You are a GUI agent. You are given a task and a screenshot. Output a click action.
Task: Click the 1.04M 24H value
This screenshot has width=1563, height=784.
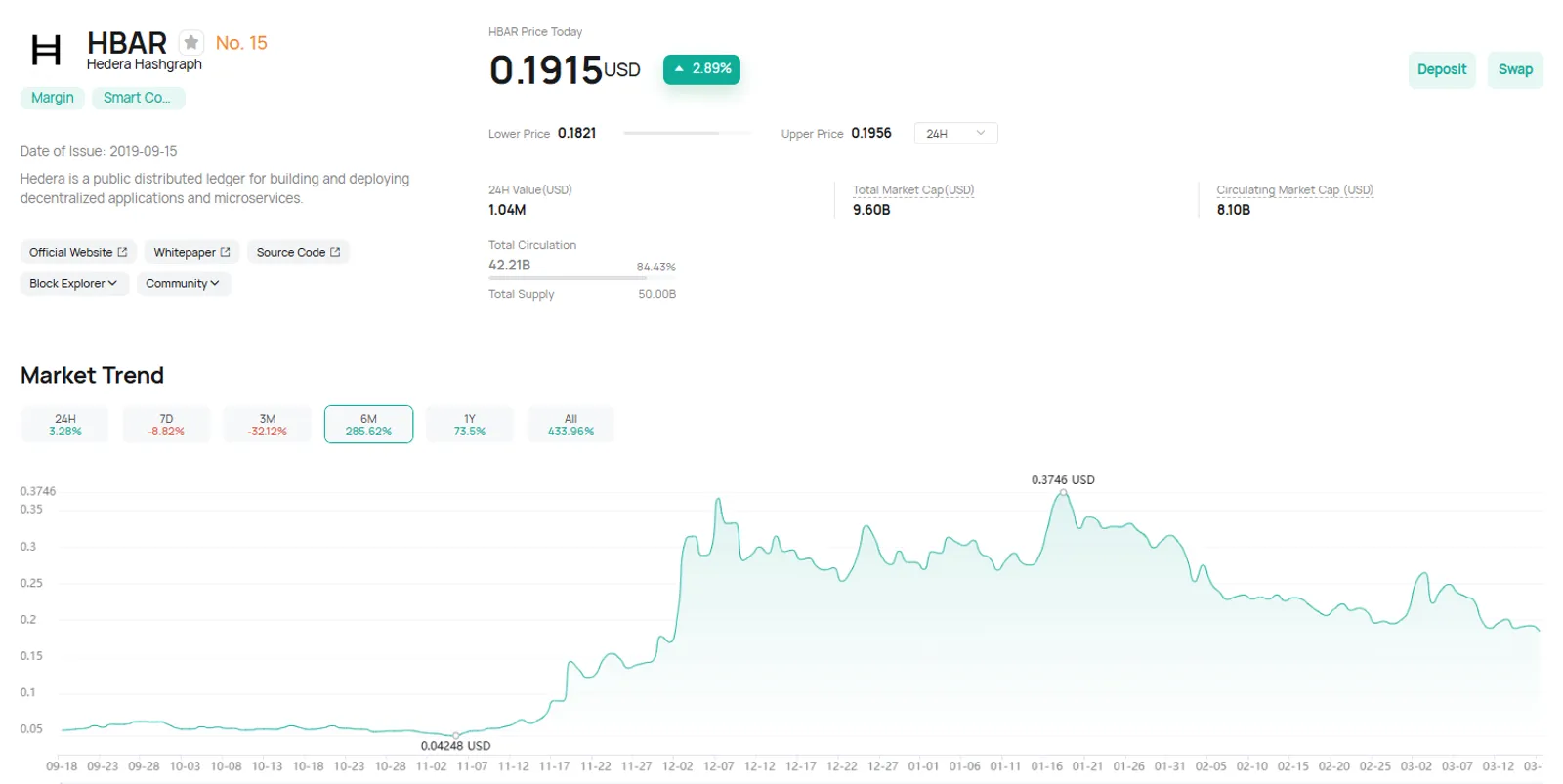click(x=507, y=210)
